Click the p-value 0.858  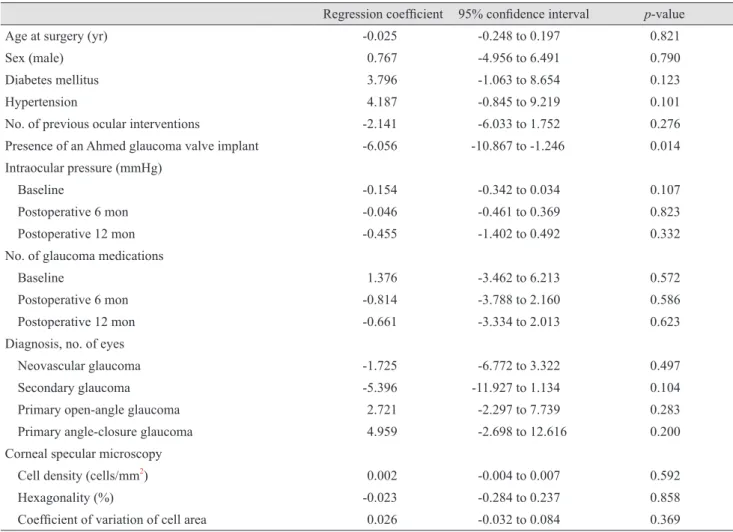[665, 497]
